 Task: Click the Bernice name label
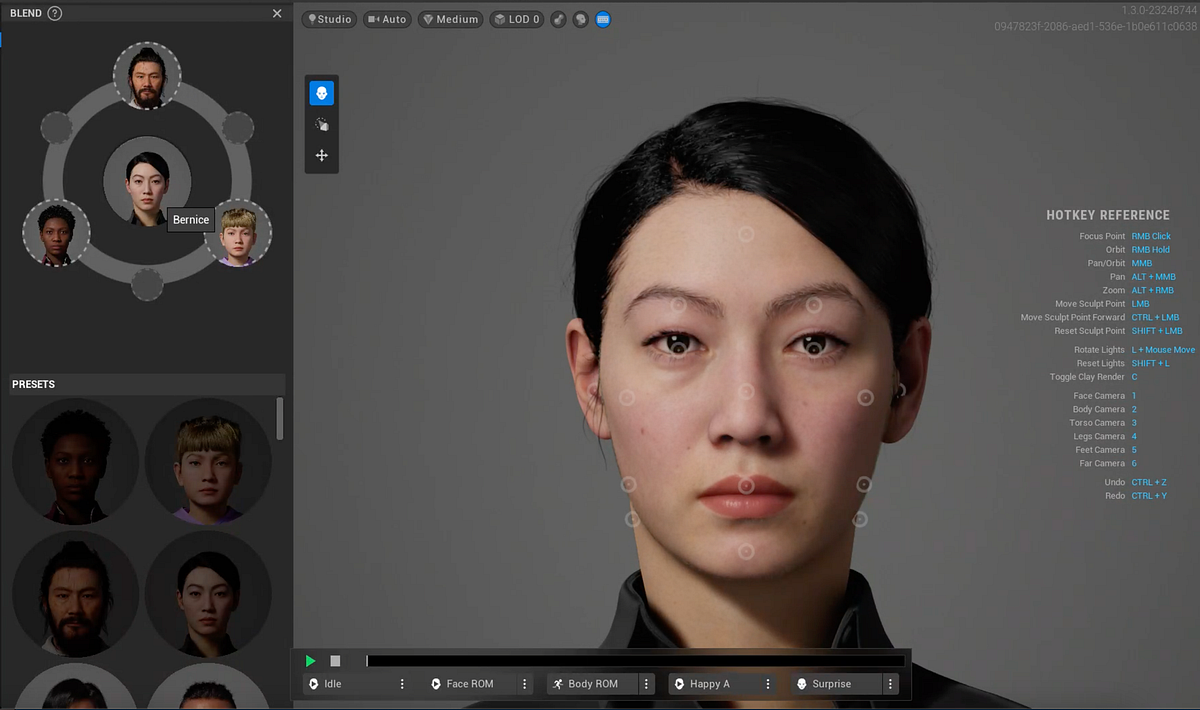(190, 219)
